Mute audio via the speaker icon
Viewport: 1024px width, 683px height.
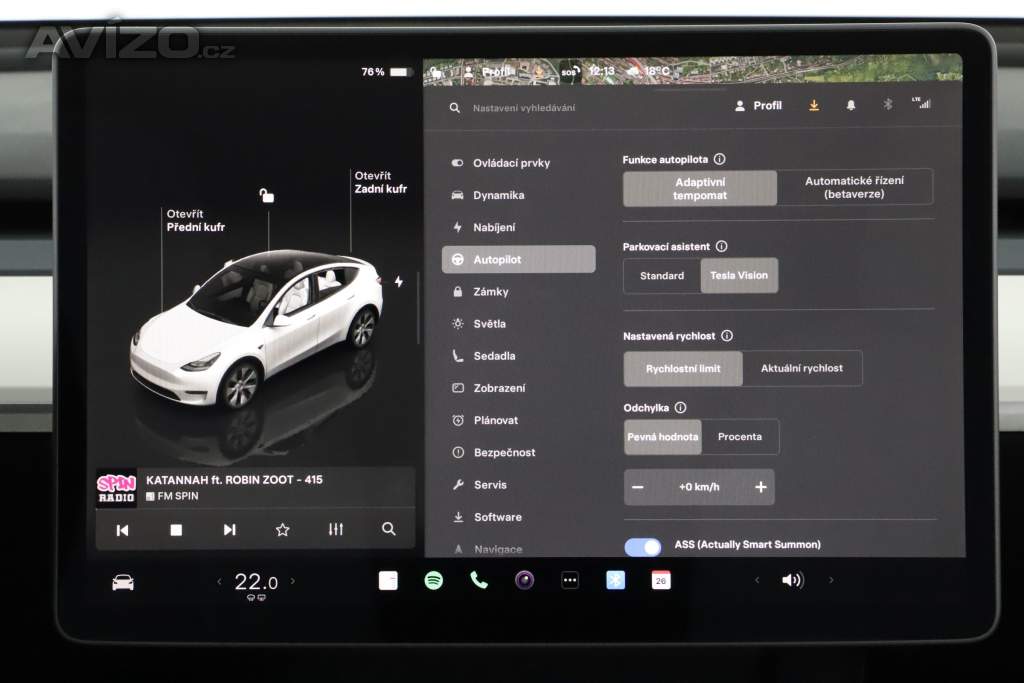pyautogui.click(x=793, y=580)
